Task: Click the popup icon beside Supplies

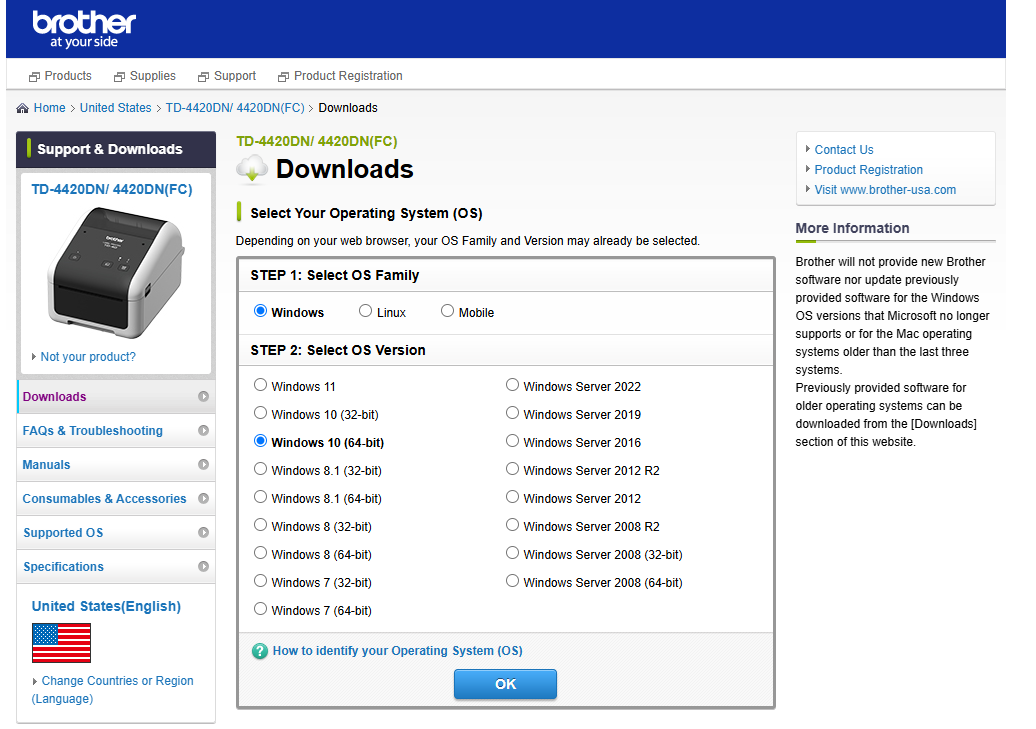Action: (120, 77)
